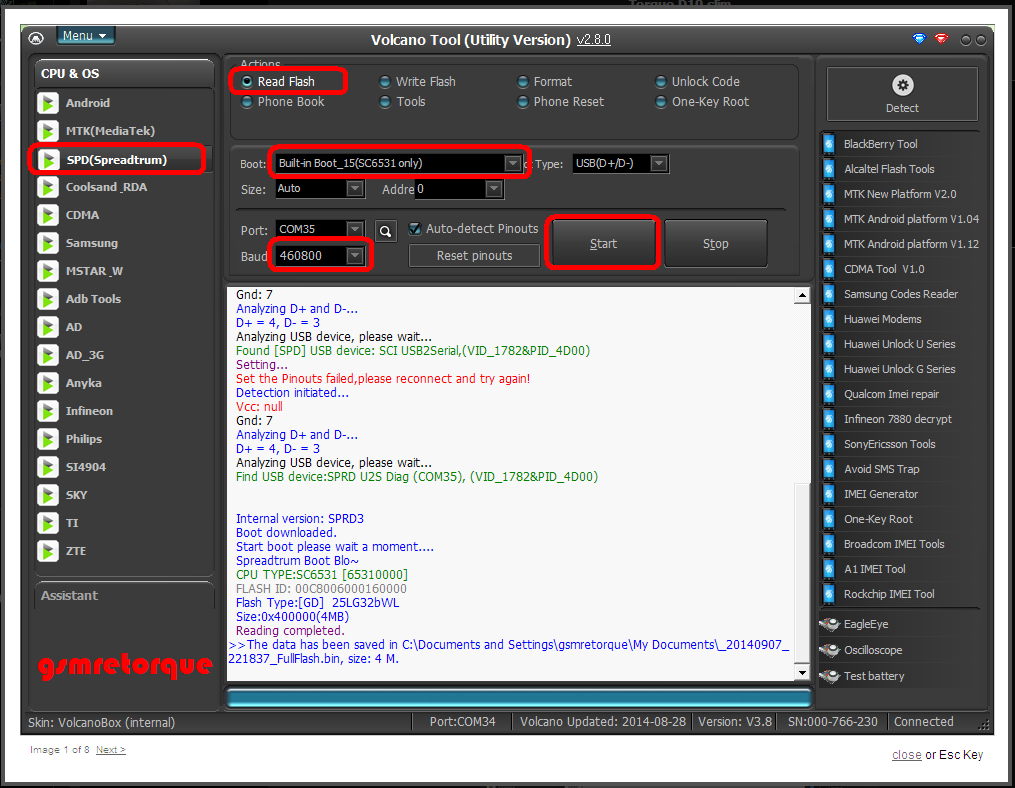Click the Detect gear icon
The height and width of the screenshot is (788, 1015).
(x=902, y=86)
